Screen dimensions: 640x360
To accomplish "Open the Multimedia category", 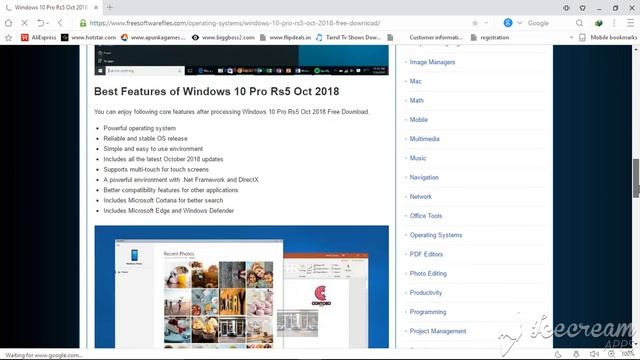I will pos(424,139).
